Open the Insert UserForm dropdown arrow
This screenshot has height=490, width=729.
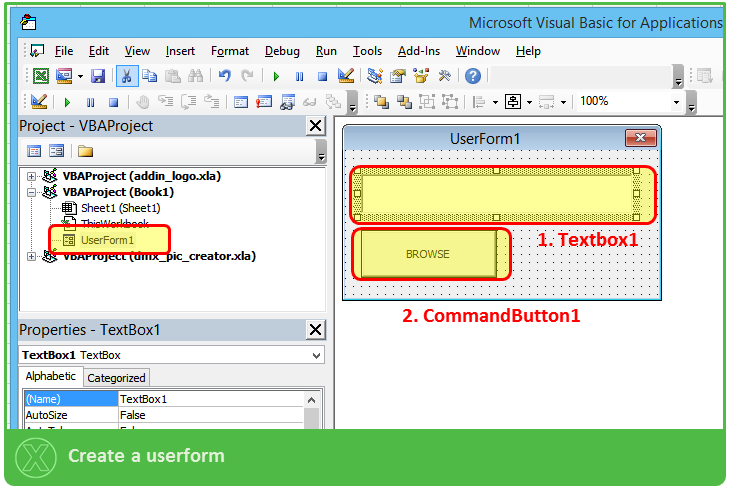tap(80, 76)
